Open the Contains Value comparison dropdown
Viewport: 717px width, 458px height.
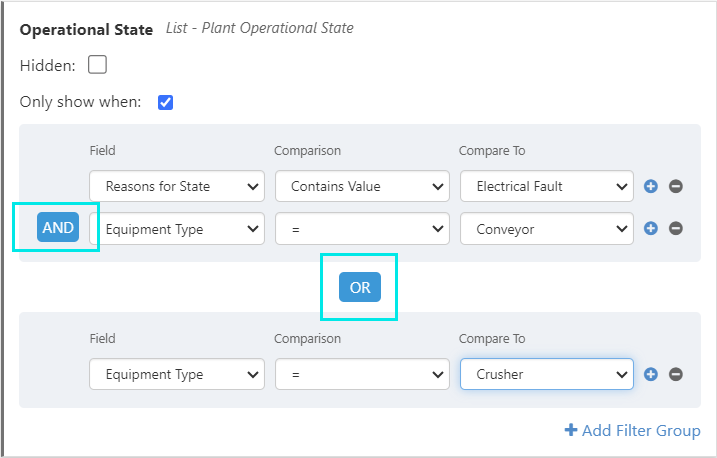(362, 186)
